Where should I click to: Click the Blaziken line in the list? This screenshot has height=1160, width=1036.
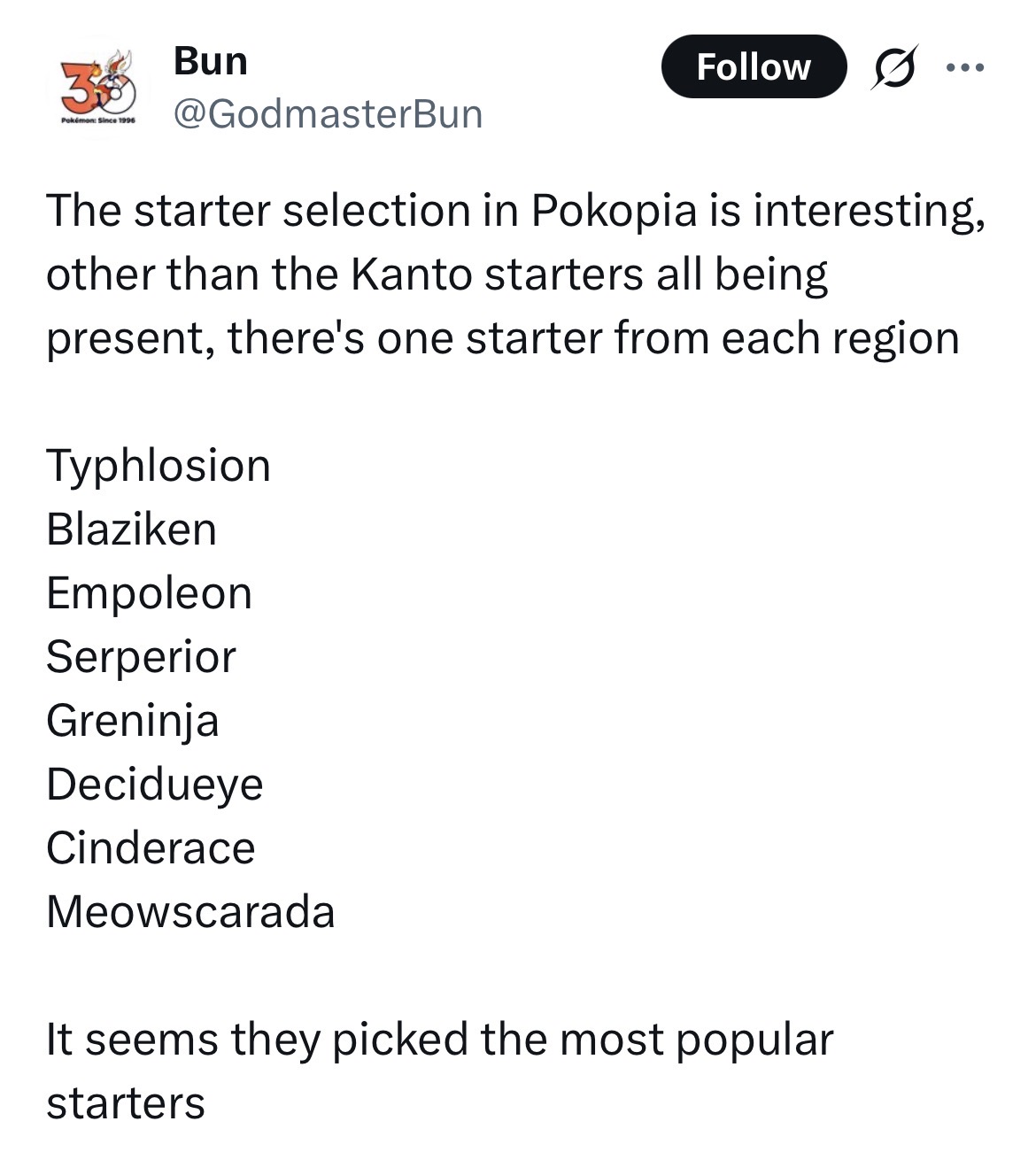pos(132,530)
